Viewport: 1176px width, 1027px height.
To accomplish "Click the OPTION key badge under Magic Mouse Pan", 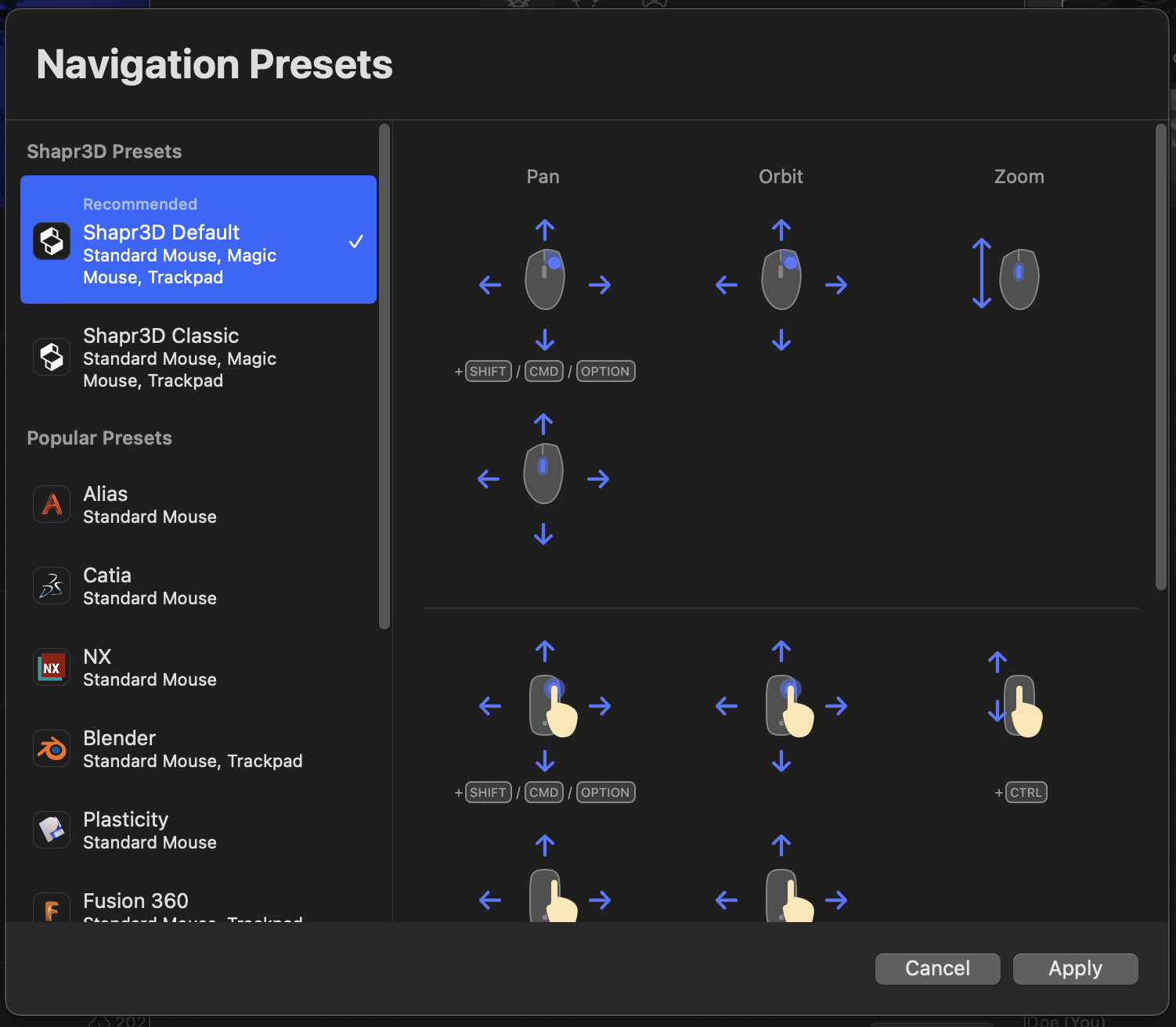I will click(x=606, y=792).
